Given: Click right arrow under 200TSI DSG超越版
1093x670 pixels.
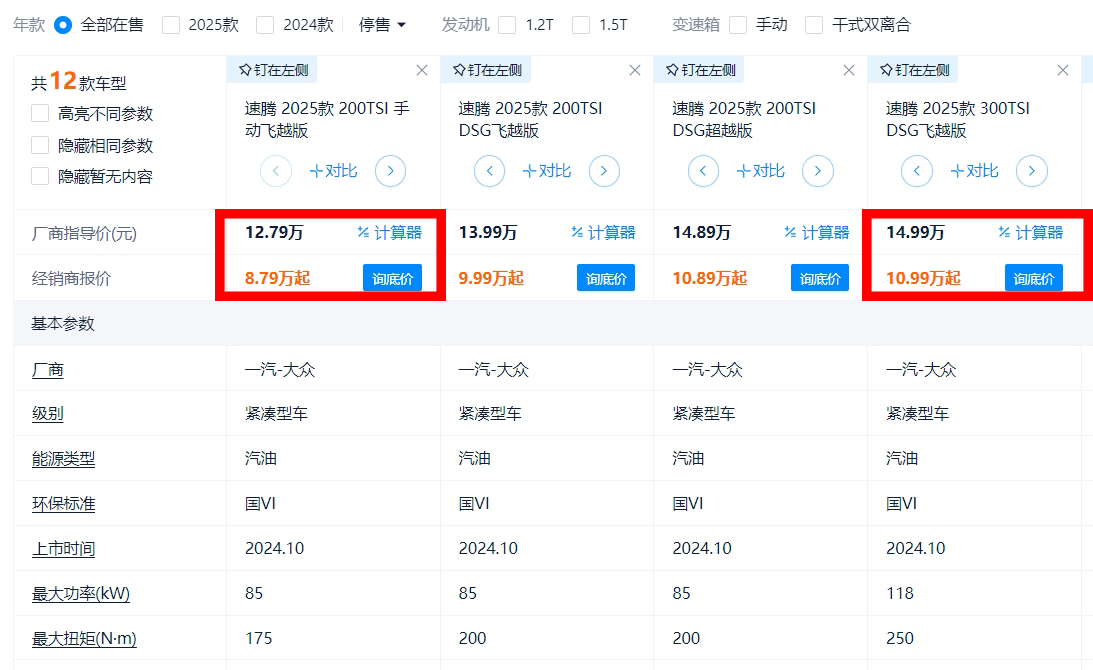Looking at the screenshot, I should 818,172.
